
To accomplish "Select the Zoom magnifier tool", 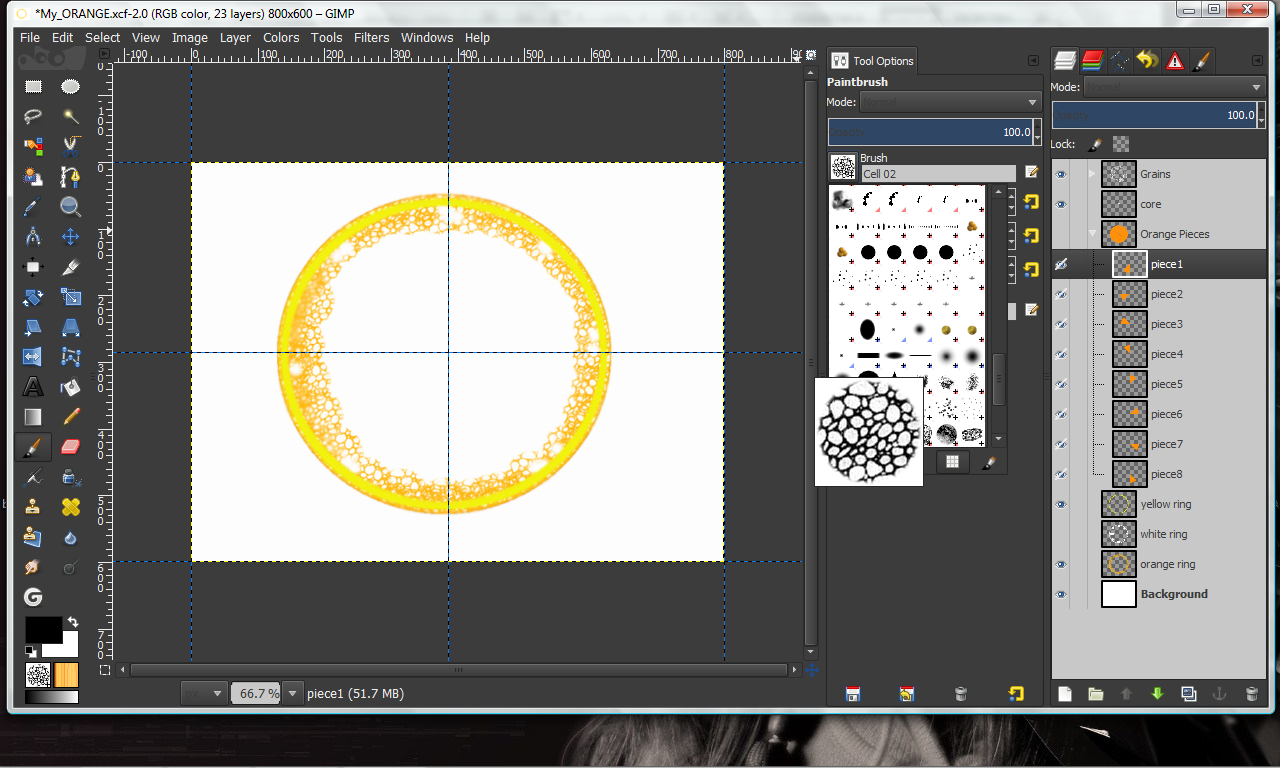I will pyautogui.click(x=70, y=207).
